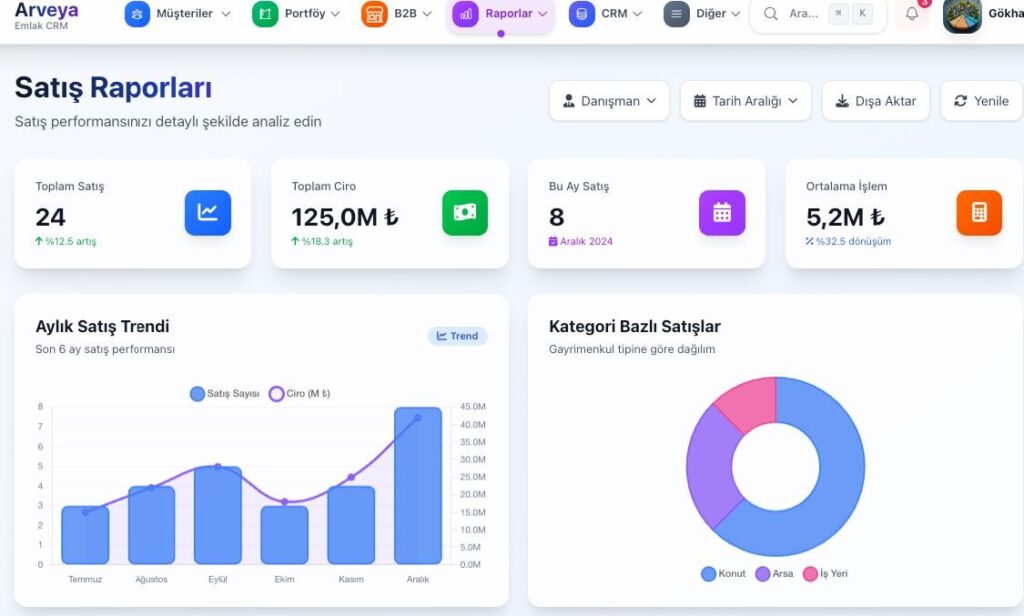The width and height of the screenshot is (1024, 616).
Task: Click the green Portföy icon
Action: [265, 14]
